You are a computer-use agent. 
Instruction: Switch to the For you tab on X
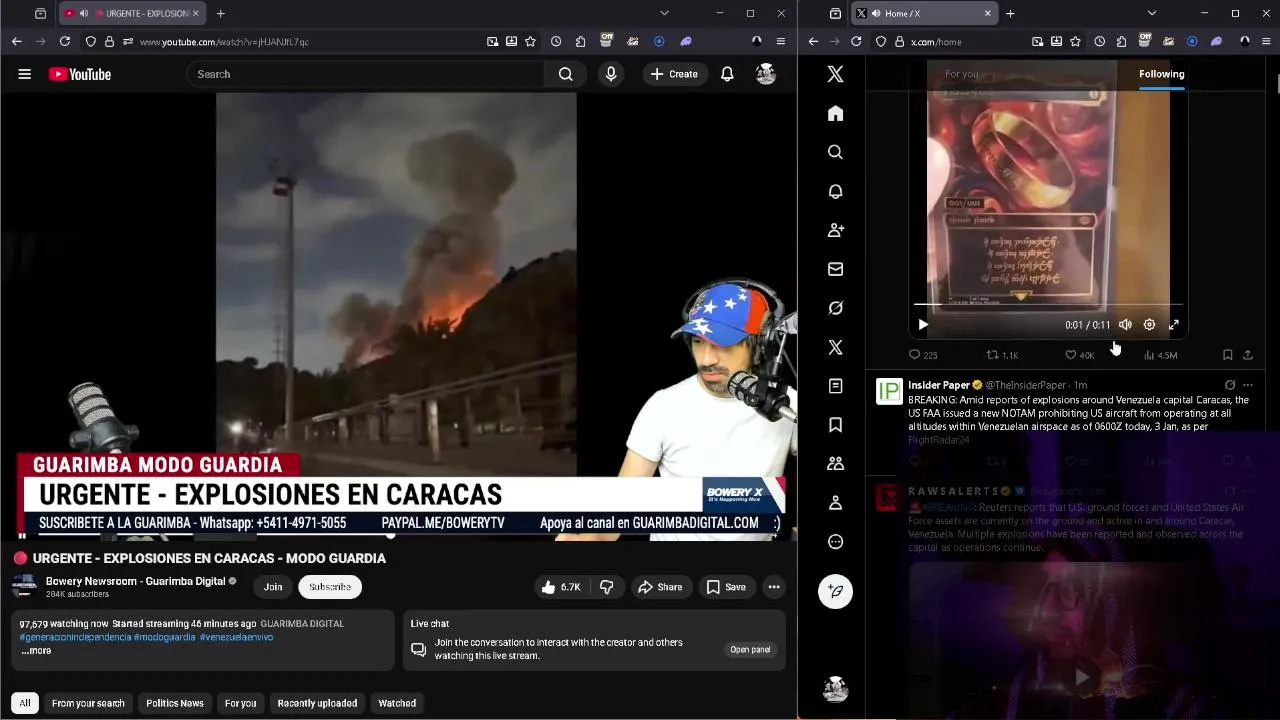961,74
